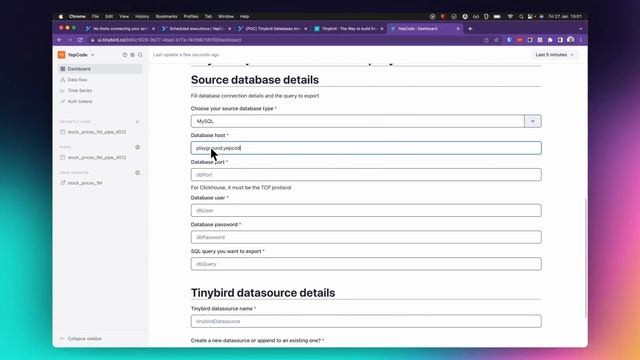The height and width of the screenshot is (360, 640).
Task: Reload the page
Action: click(x=80, y=40)
